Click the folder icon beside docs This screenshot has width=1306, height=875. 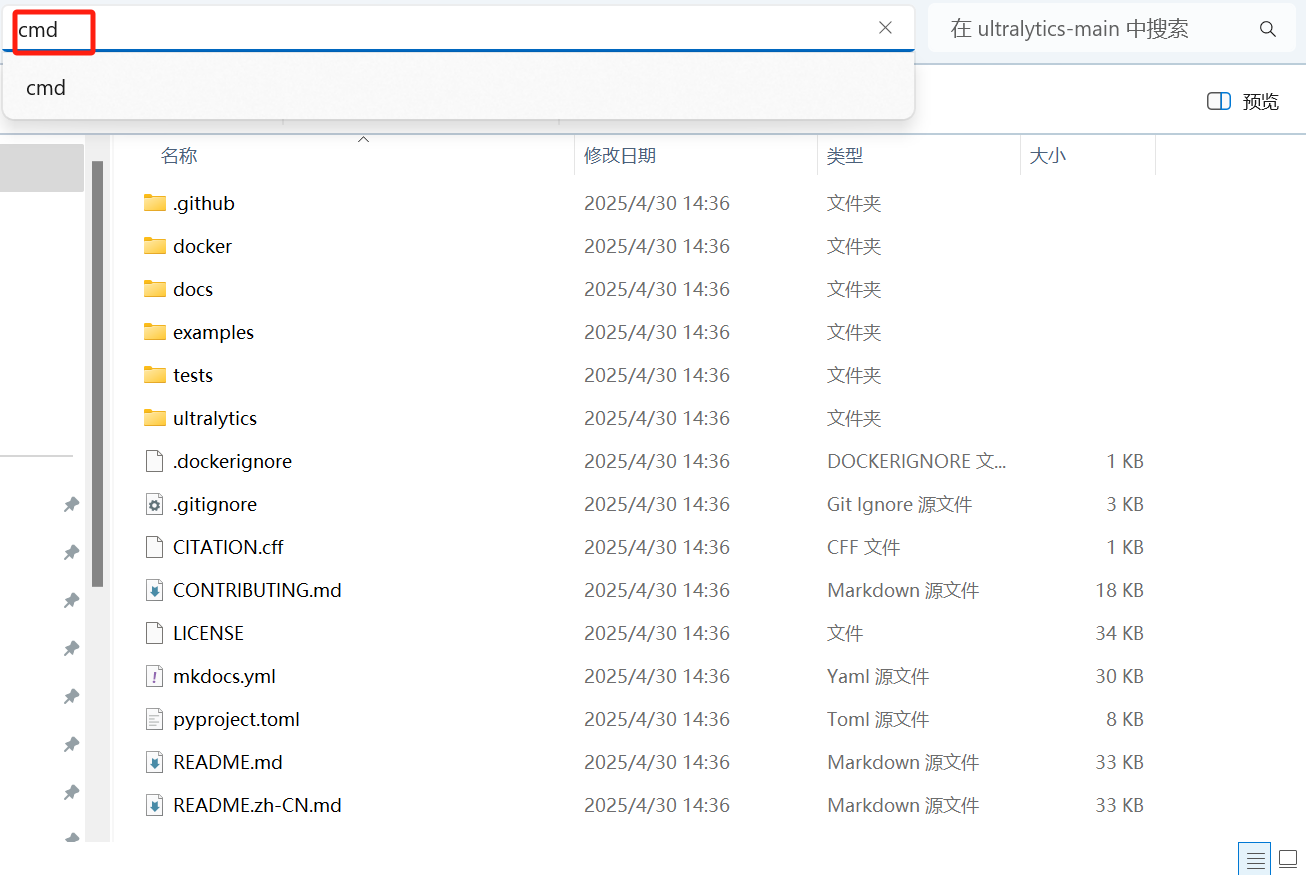point(154,289)
